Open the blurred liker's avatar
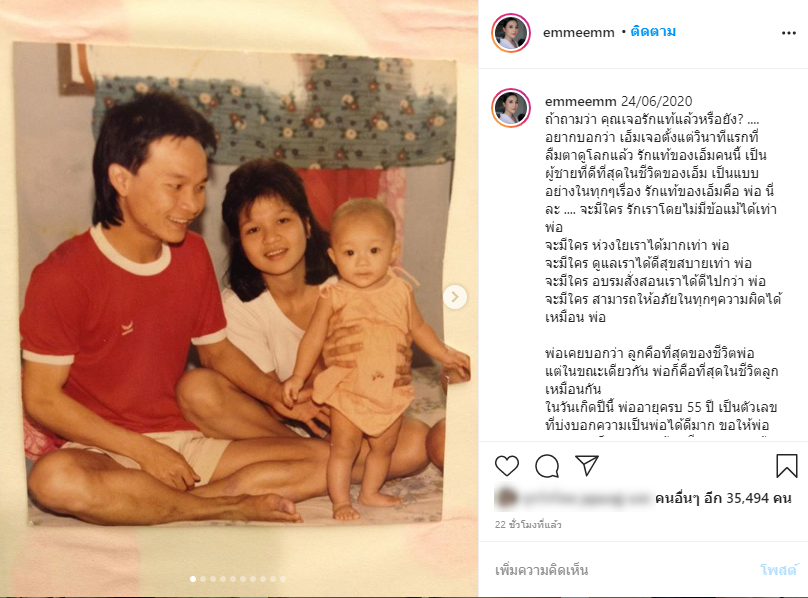This screenshot has height=598, width=808. 506,498
